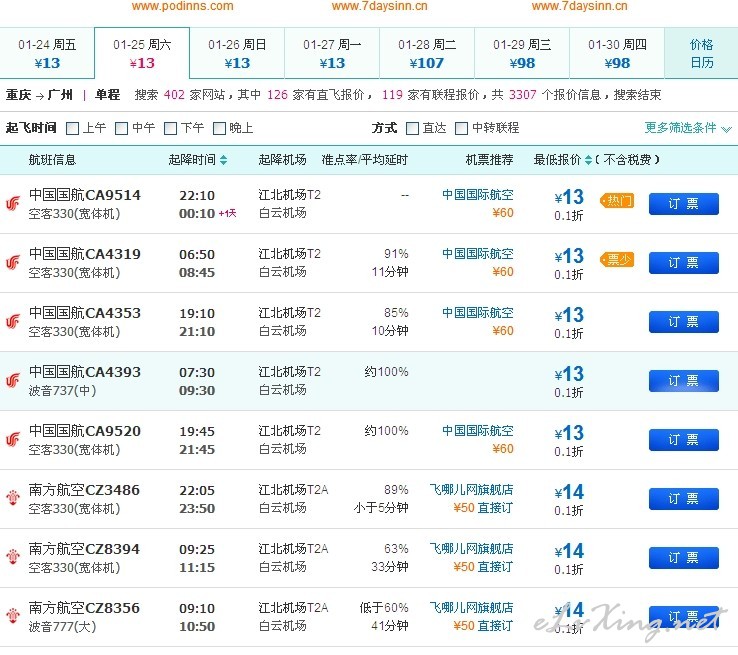
Task: Click 3307 quote count in summary
Action: [x=522, y=95]
